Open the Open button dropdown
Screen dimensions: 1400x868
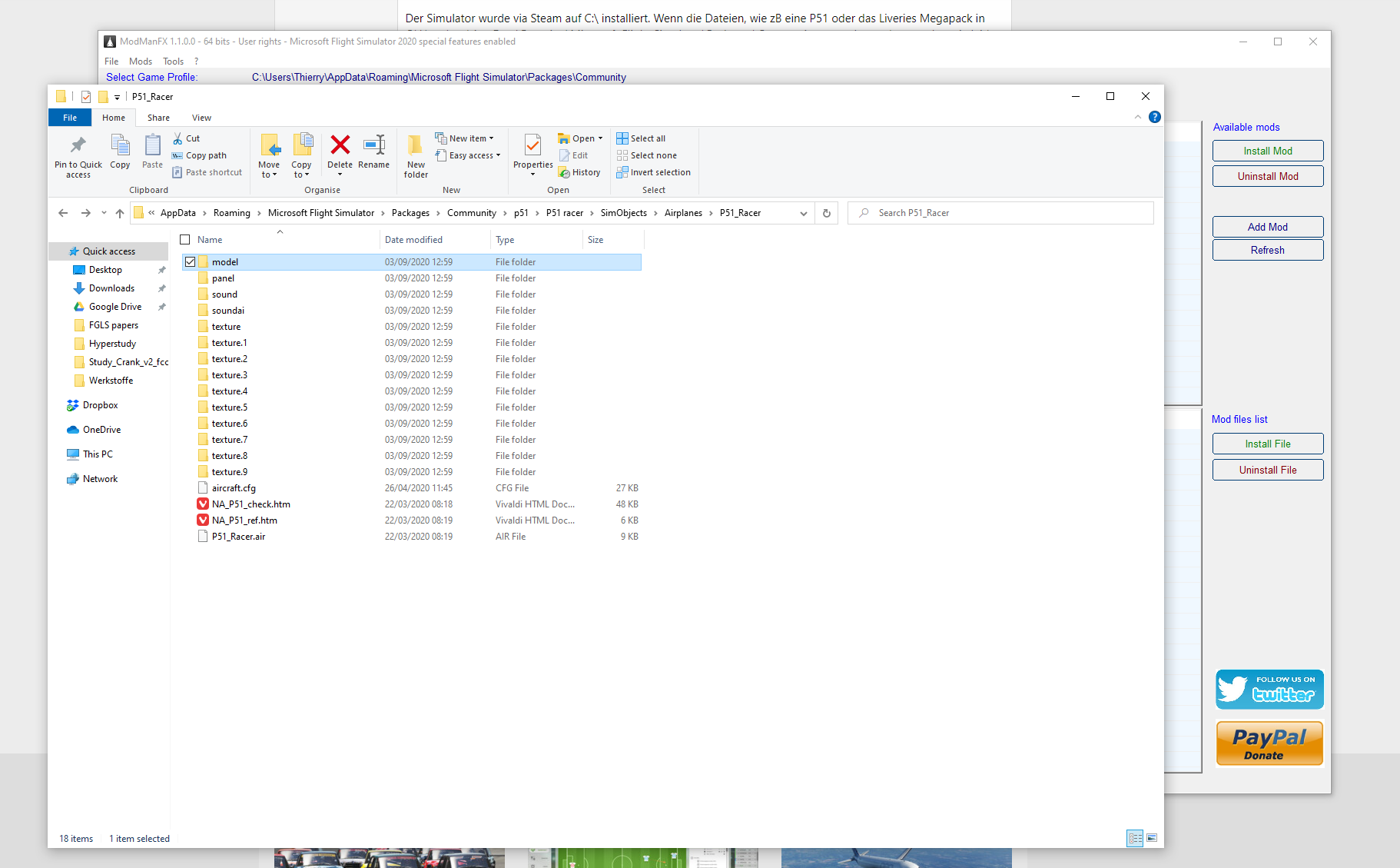pyautogui.click(x=600, y=138)
